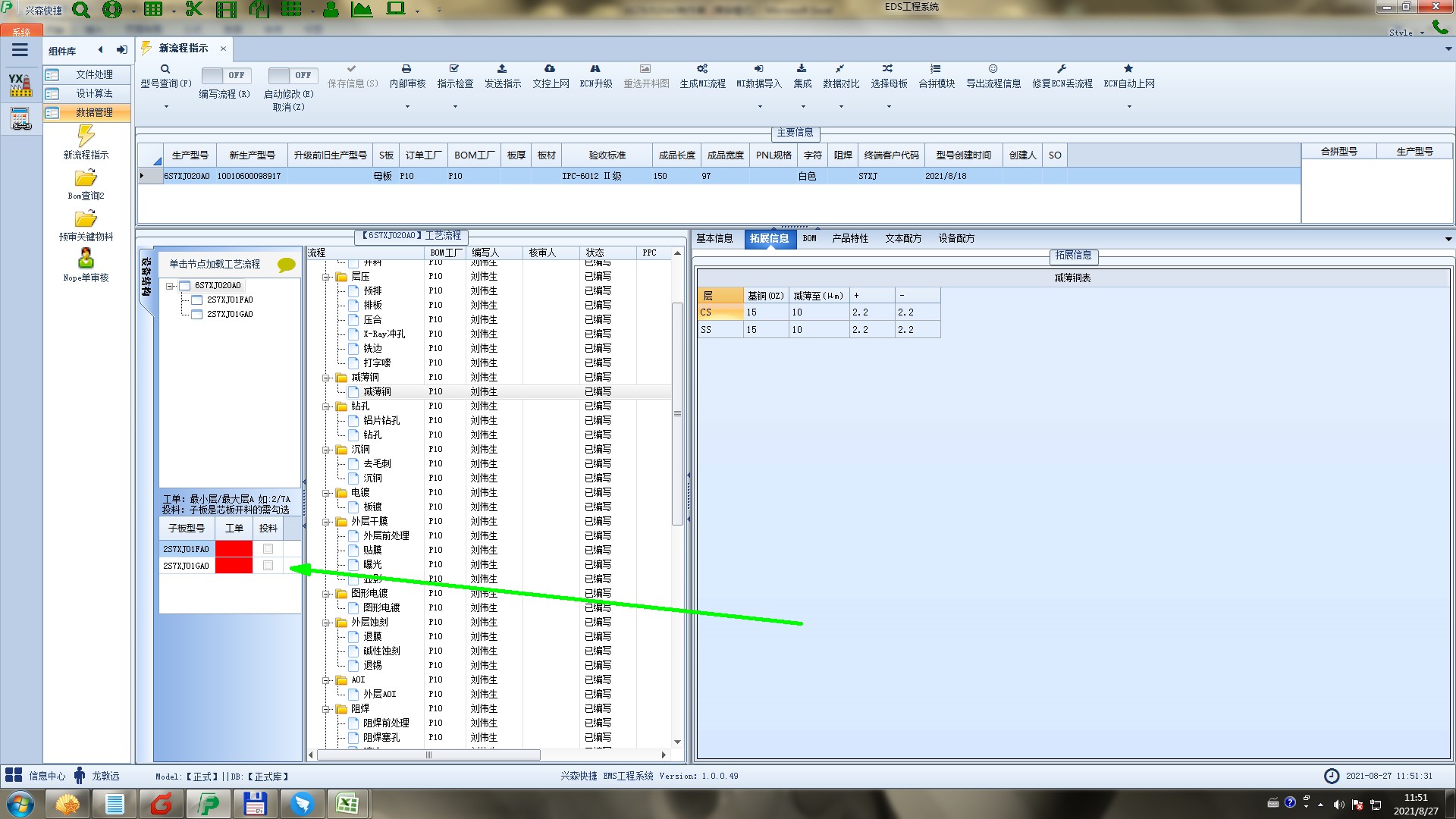Click the 生成MI流程 gears icon
This screenshot has height=819, width=1456.
click(x=702, y=69)
